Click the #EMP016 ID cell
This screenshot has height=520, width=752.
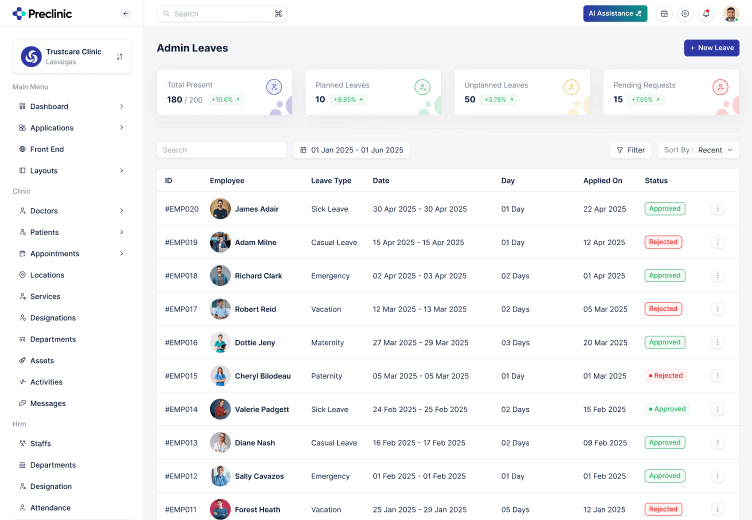181,343
